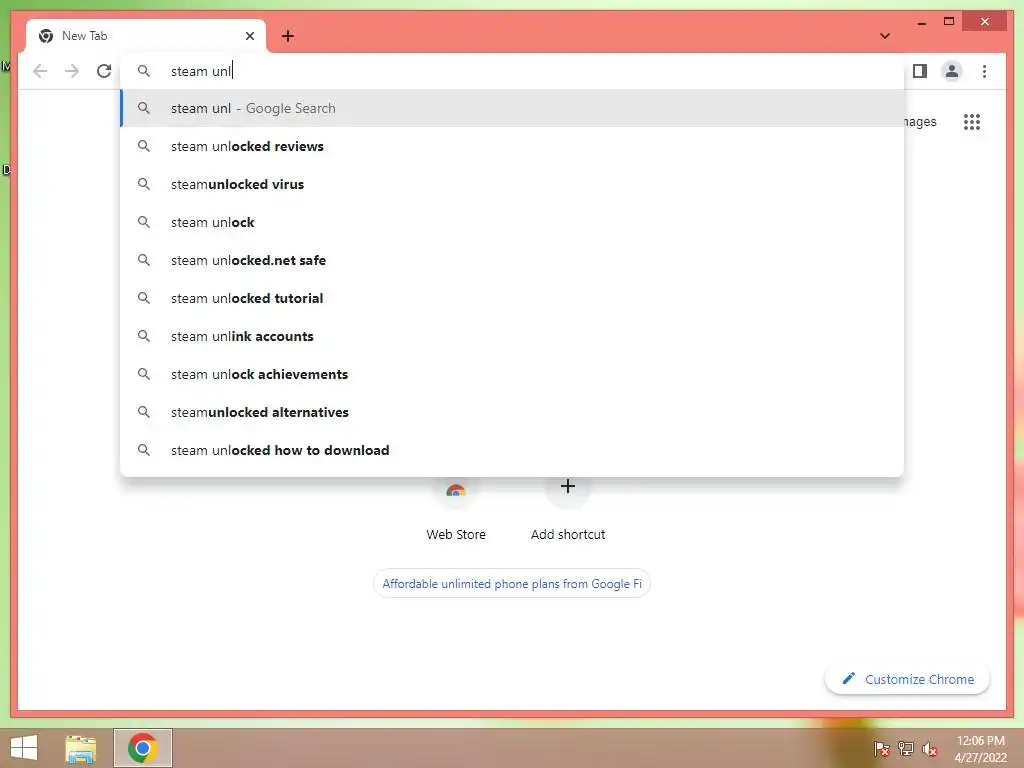Pick the 'steam unlock' suggestion
Viewport: 1024px width, 768px height.
click(512, 222)
